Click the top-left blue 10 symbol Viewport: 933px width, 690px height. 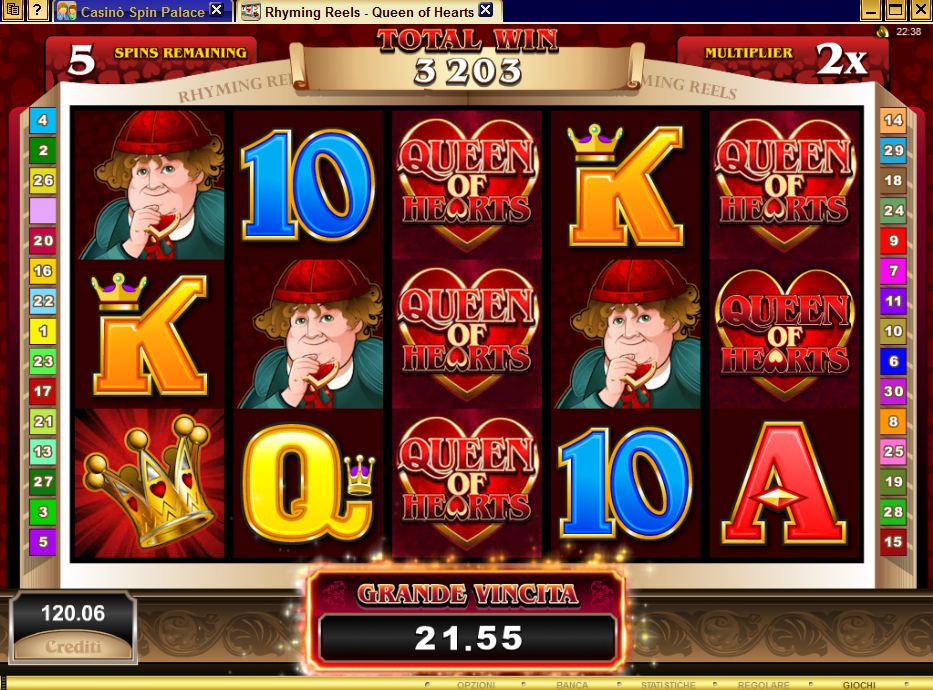click(308, 184)
